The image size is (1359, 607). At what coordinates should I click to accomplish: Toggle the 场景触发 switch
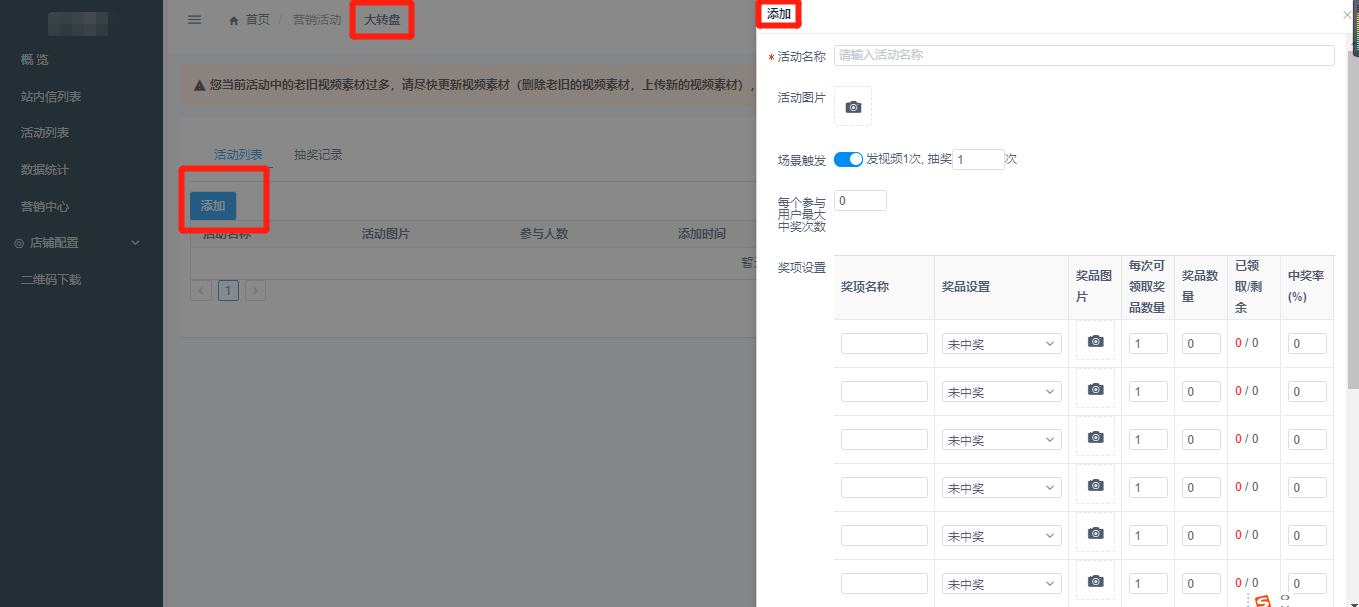[x=848, y=159]
